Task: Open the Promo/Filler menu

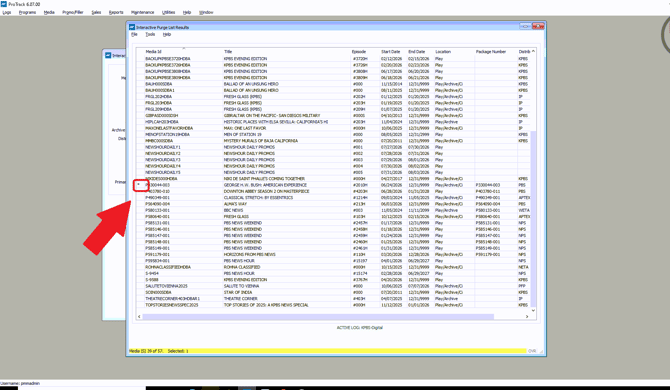Action: 73,12
